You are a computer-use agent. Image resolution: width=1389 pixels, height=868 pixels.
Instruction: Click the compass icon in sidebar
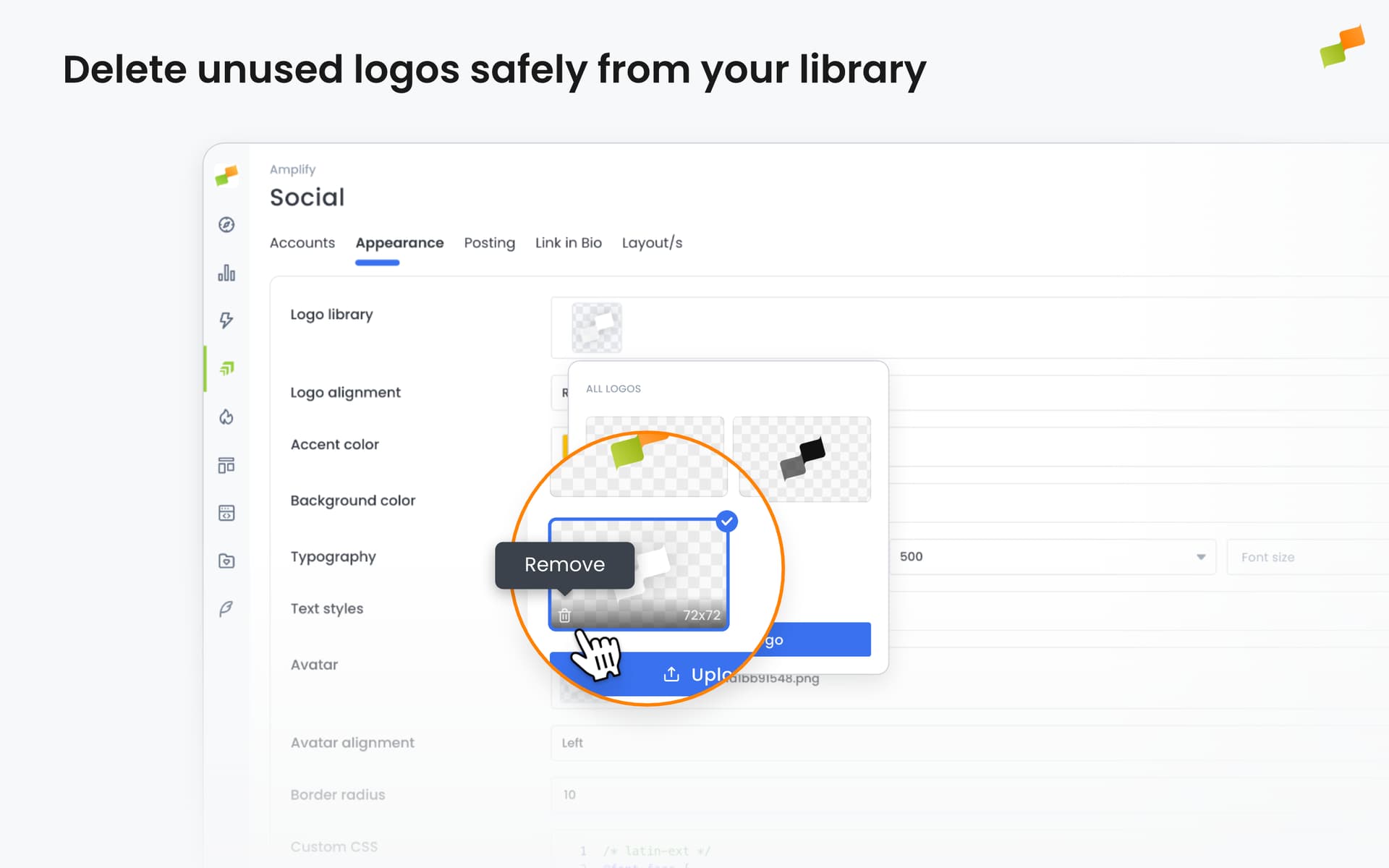coord(226,225)
